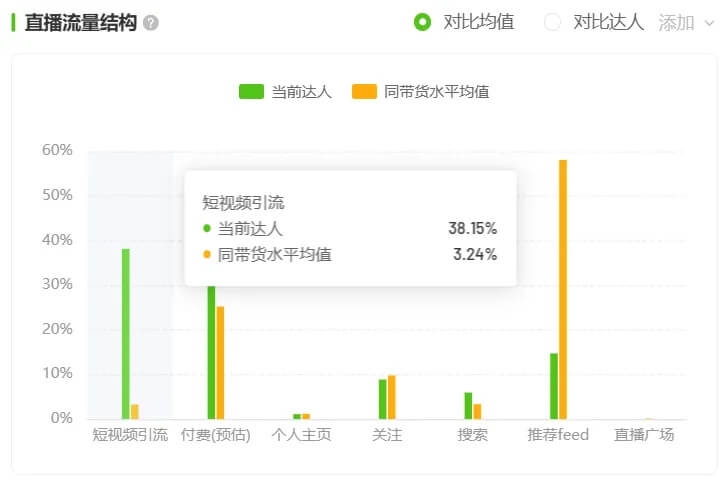The width and height of the screenshot is (722, 481).
Task: Click the 推荐feed axis label
Action: click(558, 435)
